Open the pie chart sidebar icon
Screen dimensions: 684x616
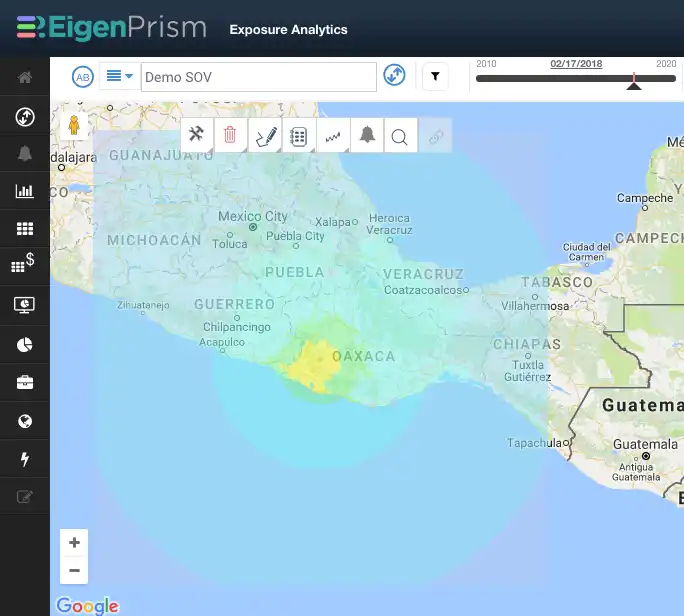tap(25, 345)
